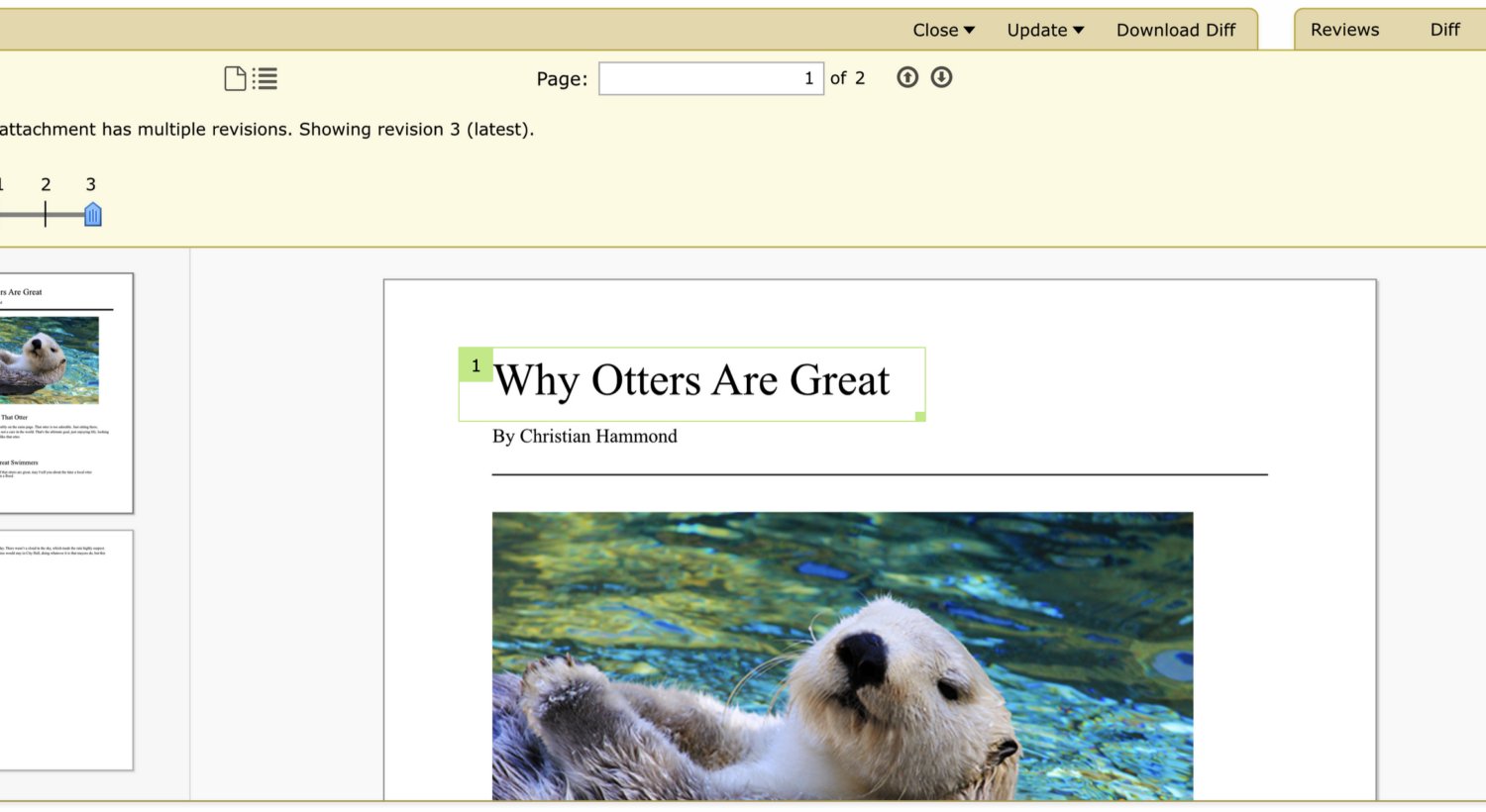The image size is (1486, 812).
Task: Click the comment region resize handle
Action: (x=920, y=417)
